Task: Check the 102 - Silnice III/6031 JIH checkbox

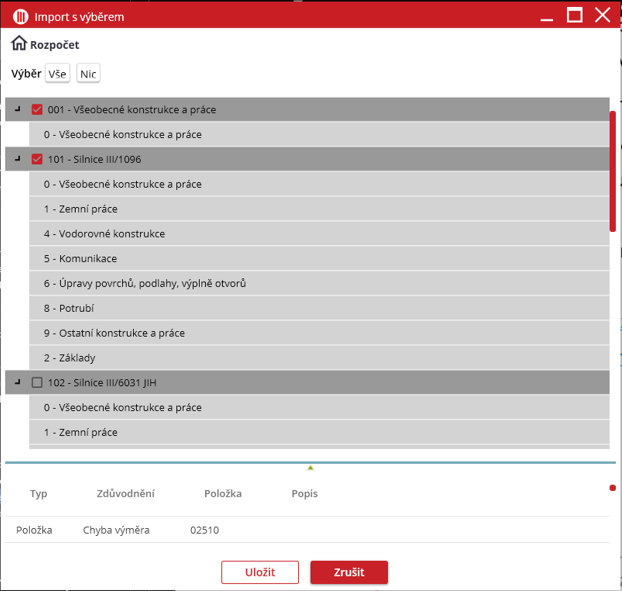Action: (37, 383)
